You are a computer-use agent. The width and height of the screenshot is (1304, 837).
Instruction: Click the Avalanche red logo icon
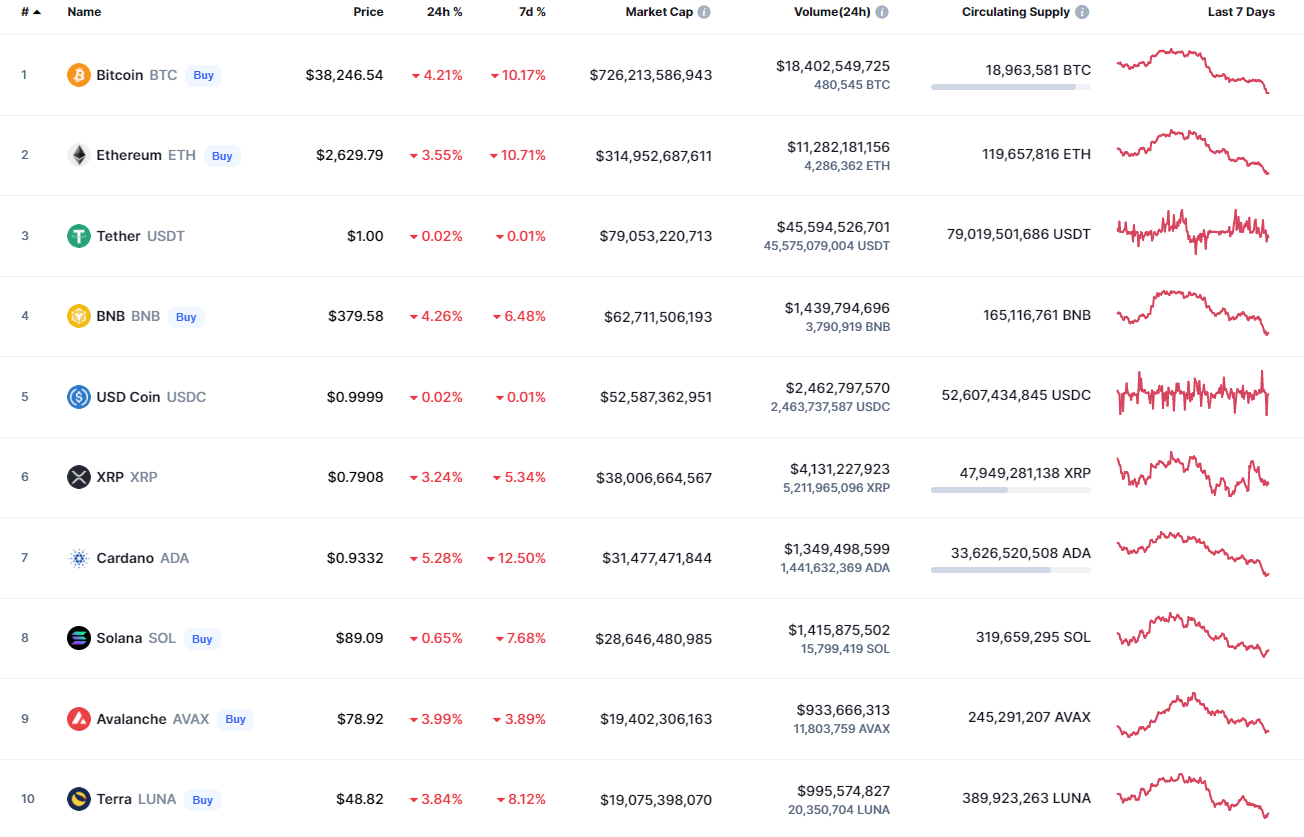point(78,719)
